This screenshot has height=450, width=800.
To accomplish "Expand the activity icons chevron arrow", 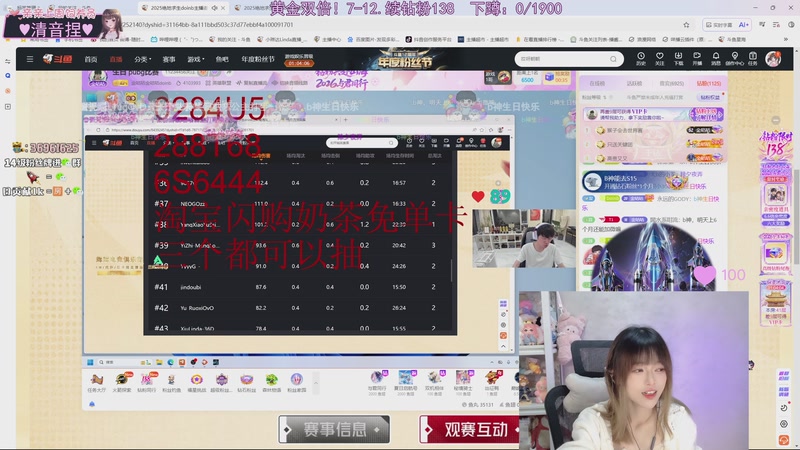I will tap(316, 383).
